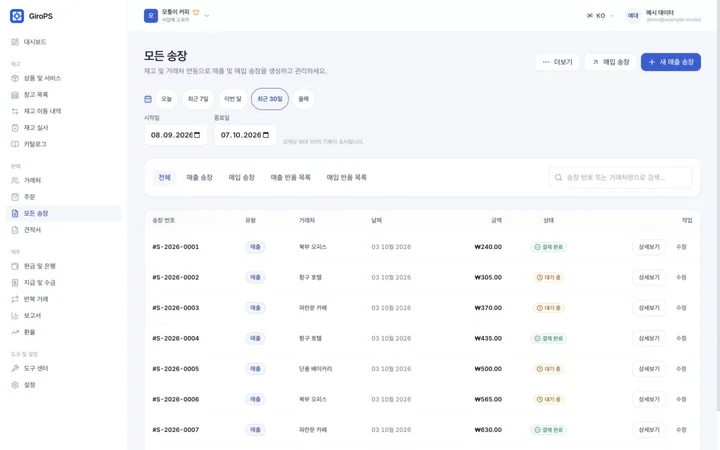Click the crown icon next to business name
The width and height of the screenshot is (720, 450).
[196, 12]
